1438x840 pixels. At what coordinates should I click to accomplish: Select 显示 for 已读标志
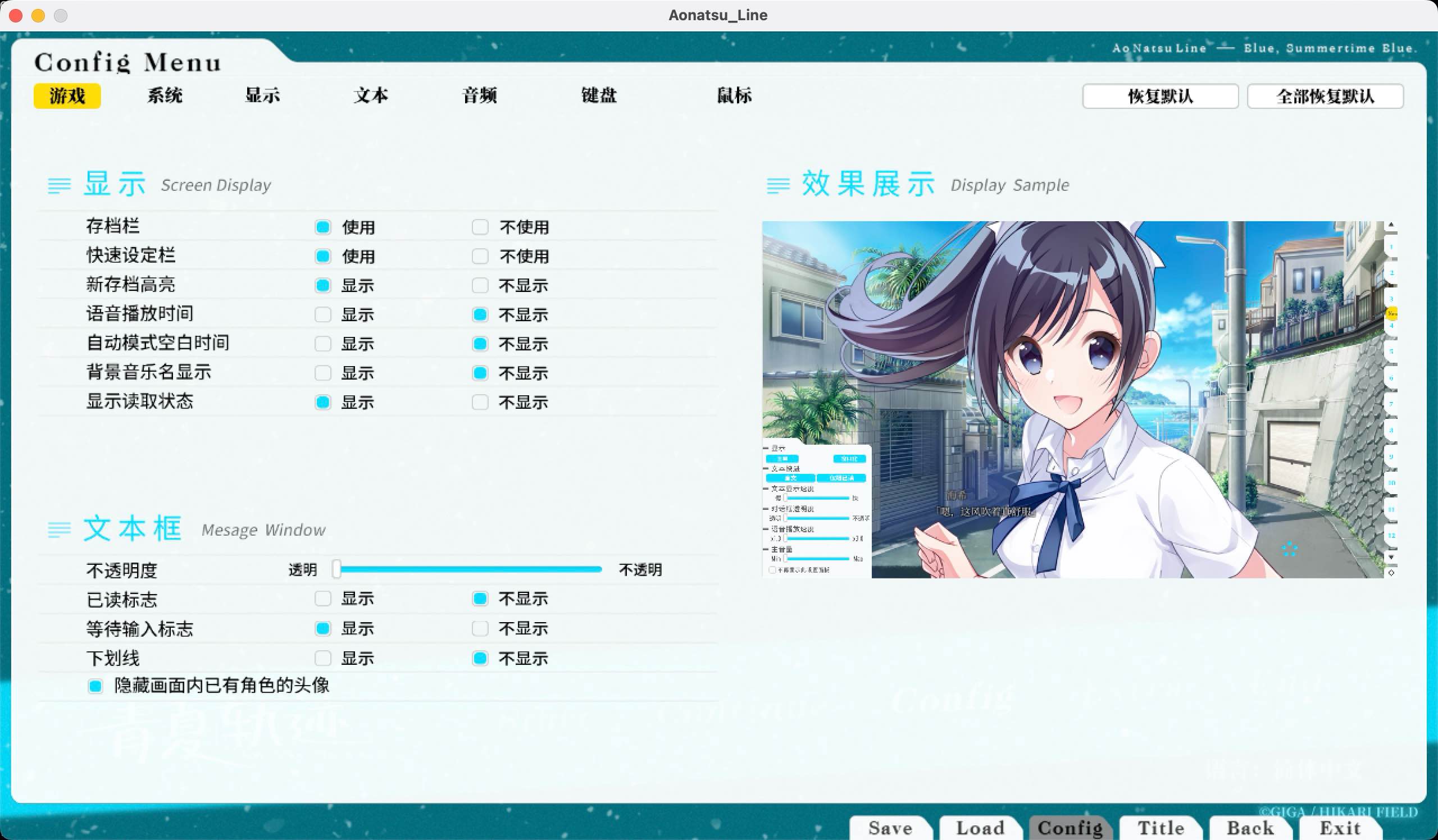coord(323,598)
